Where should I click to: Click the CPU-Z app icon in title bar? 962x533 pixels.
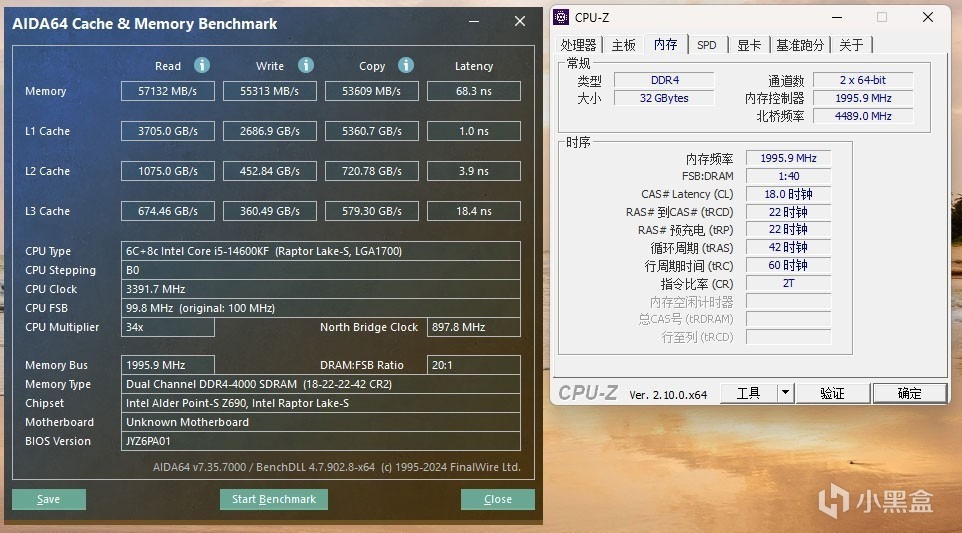pyautogui.click(x=561, y=17)
